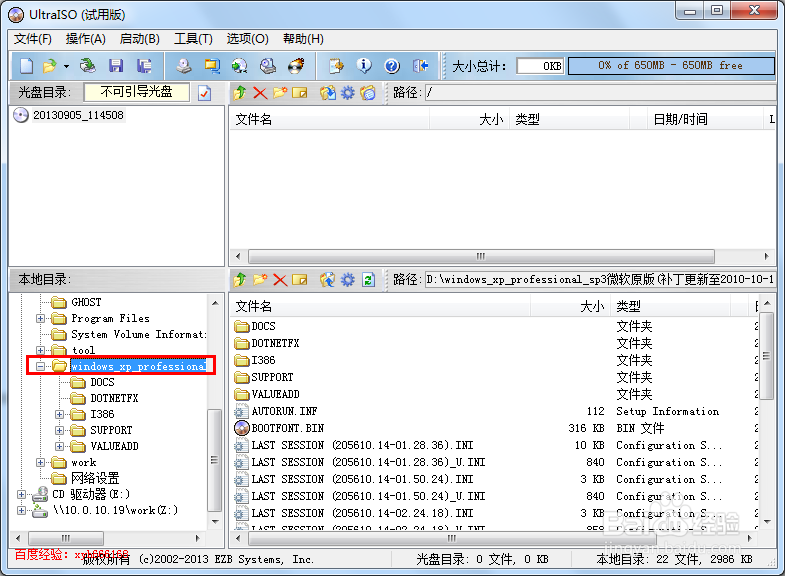Open the 启动(B) menu
The image size is (785, 576).
pyautogui.click(x=140, y=39)
